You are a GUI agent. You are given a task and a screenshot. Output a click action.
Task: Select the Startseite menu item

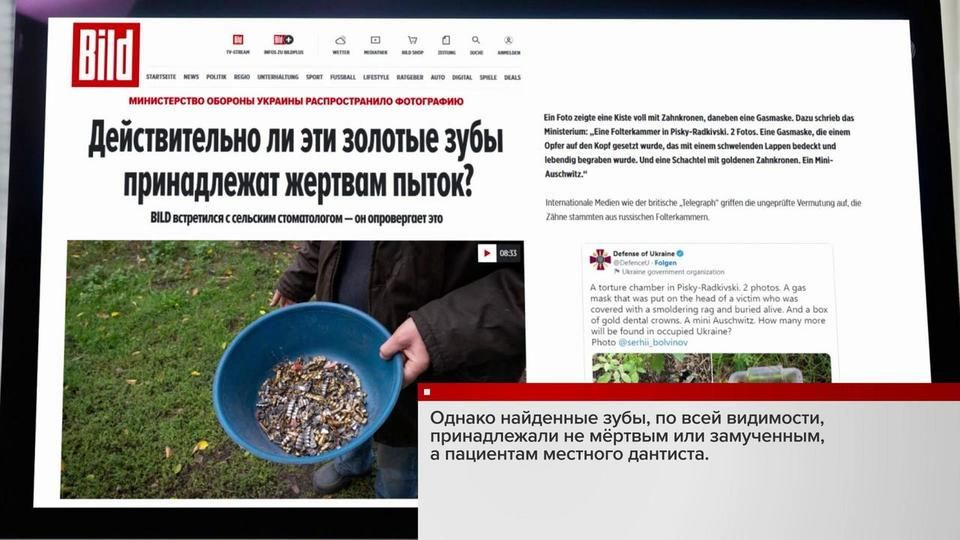(x=160, y=77)
